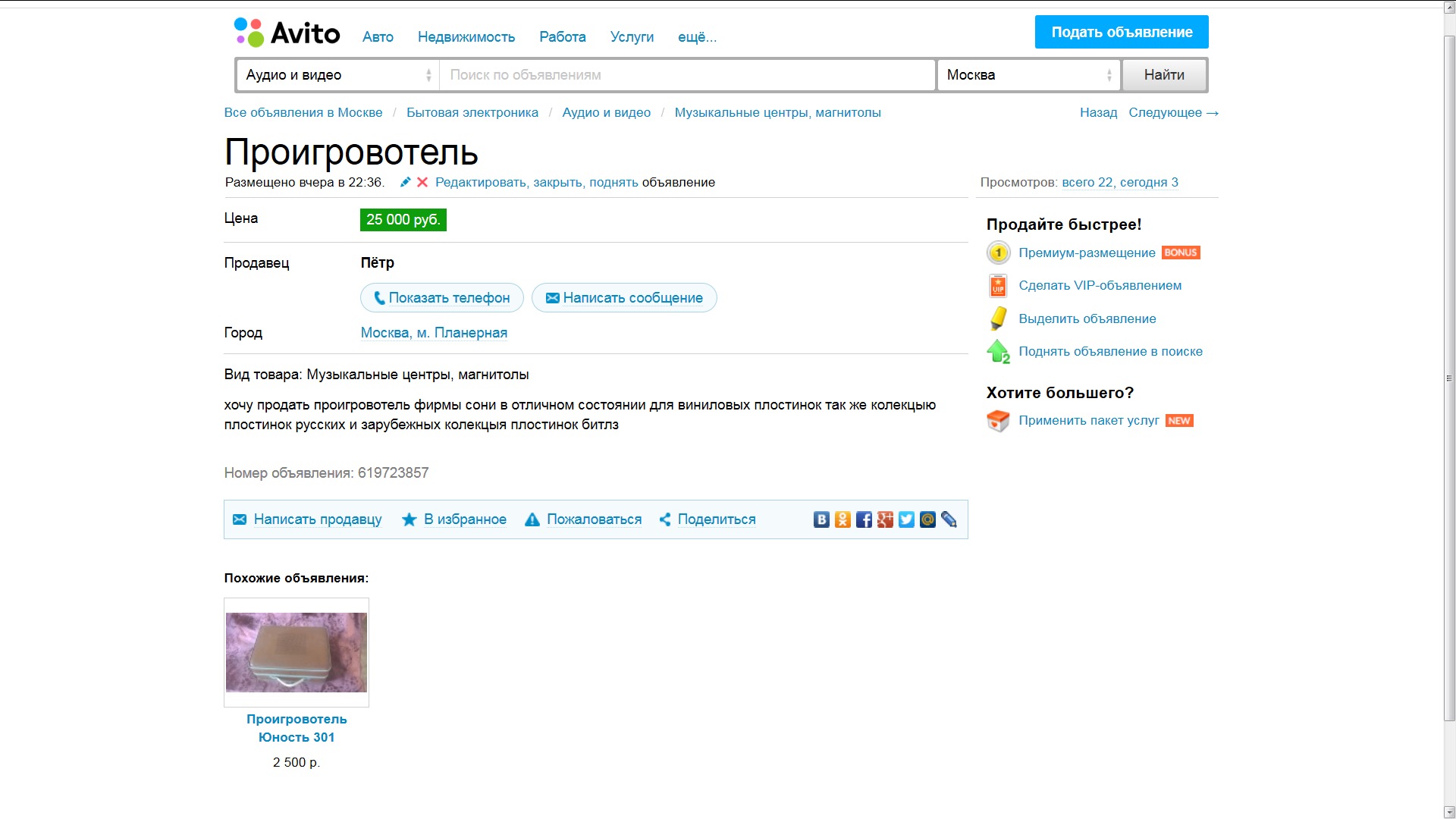Viewport: 1456px width, 819px height.
Task: Share via Google Plus icon
Action: (885, 519)
